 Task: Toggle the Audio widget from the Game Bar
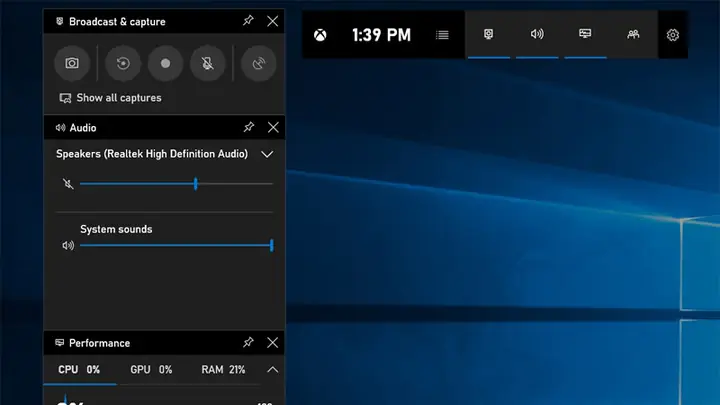point(537,34)
